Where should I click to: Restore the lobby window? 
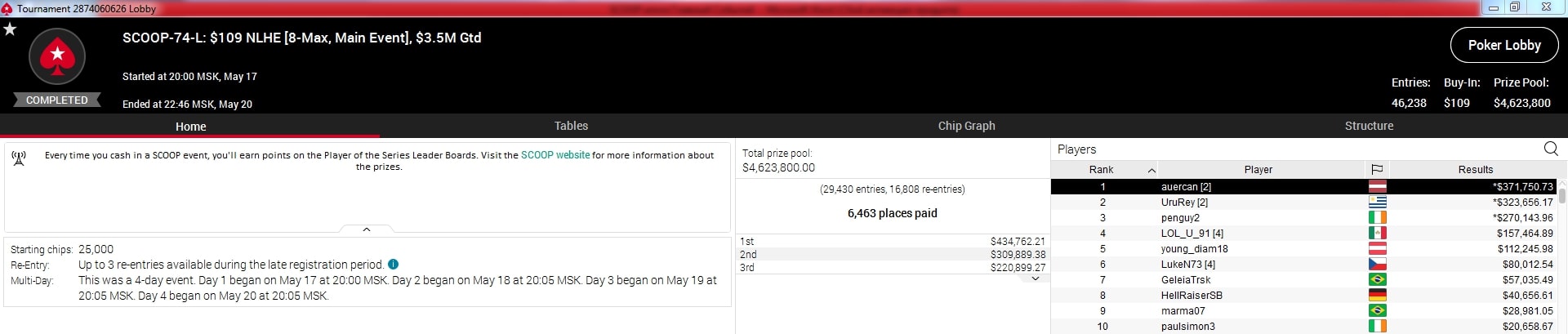pyautogui.click(x=1515, y=7)
